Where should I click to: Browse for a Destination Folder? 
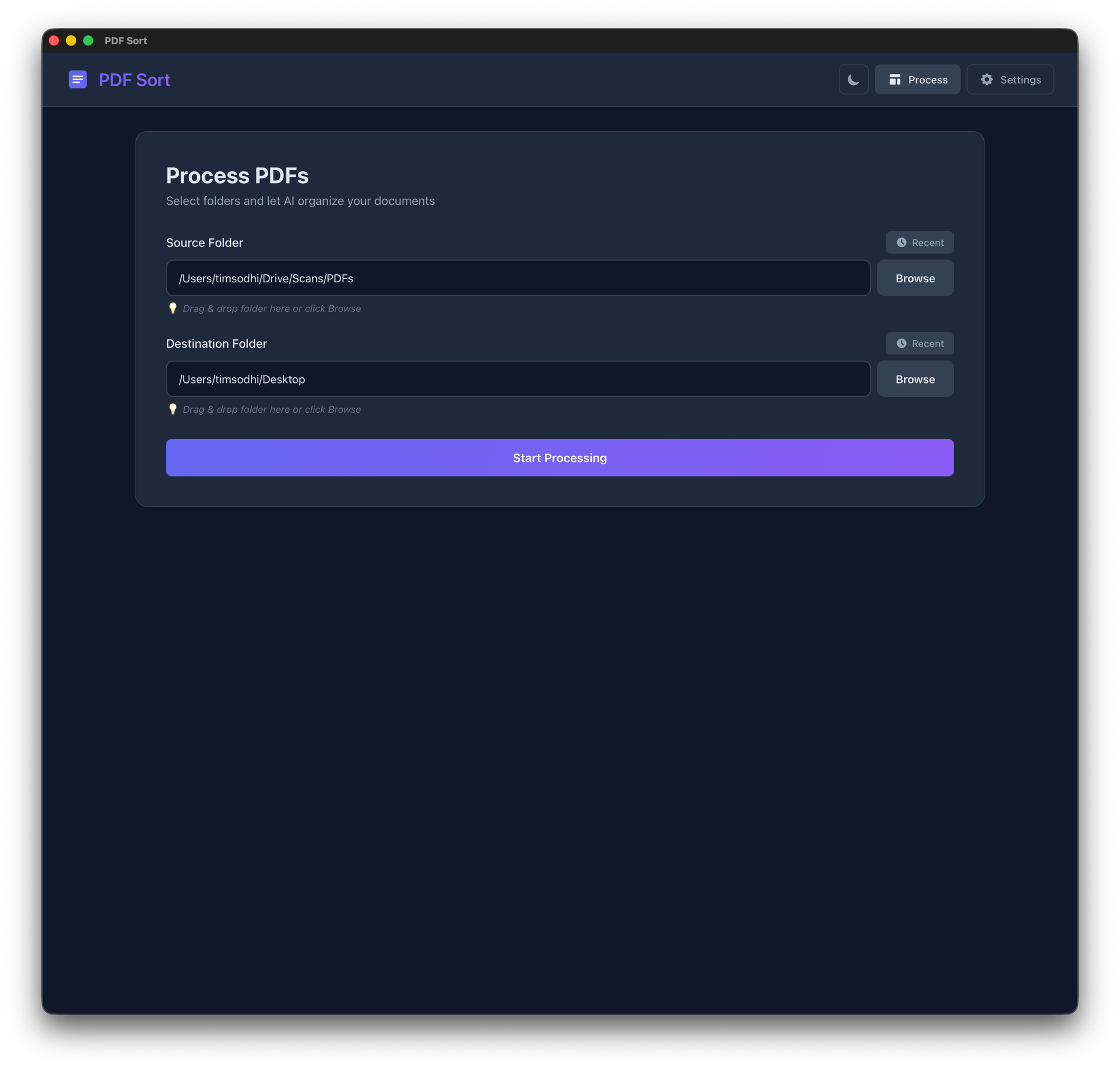[914, 379]
